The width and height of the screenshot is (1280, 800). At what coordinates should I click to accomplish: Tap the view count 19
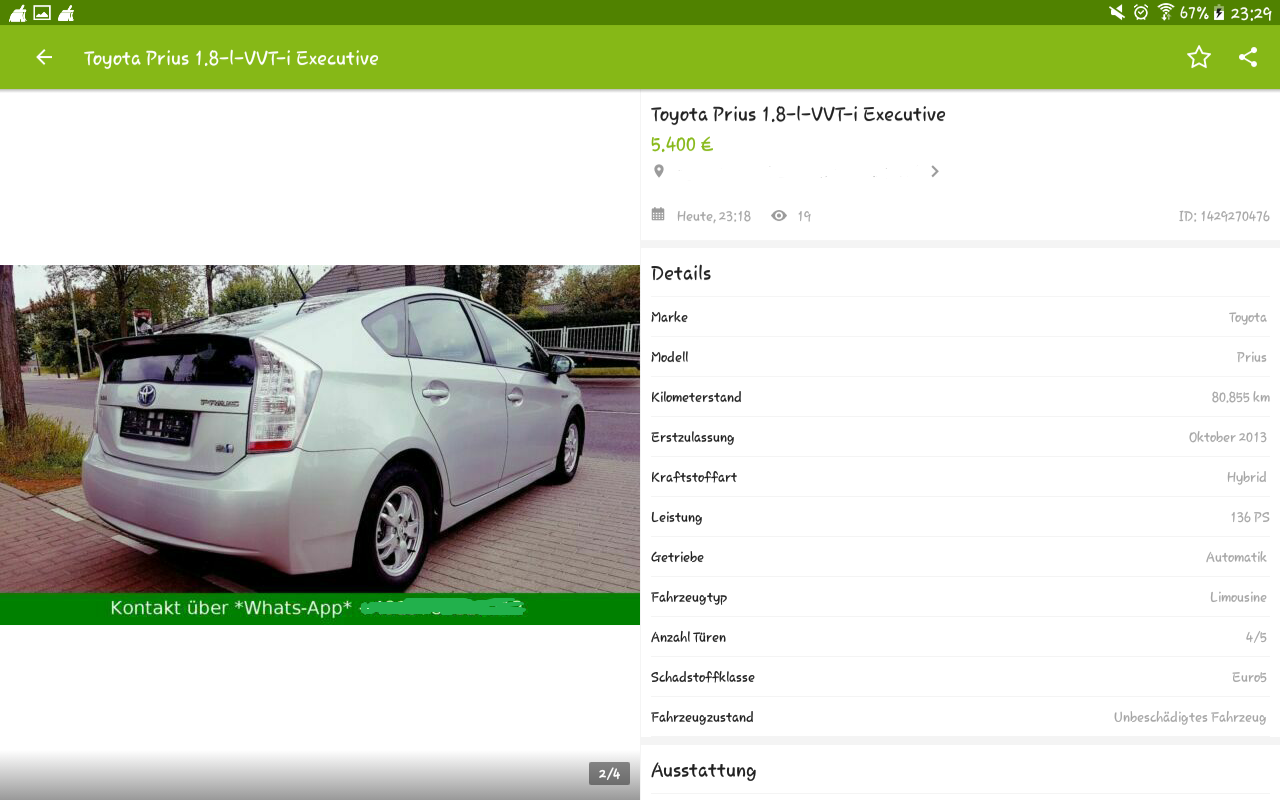coord(804,216)
